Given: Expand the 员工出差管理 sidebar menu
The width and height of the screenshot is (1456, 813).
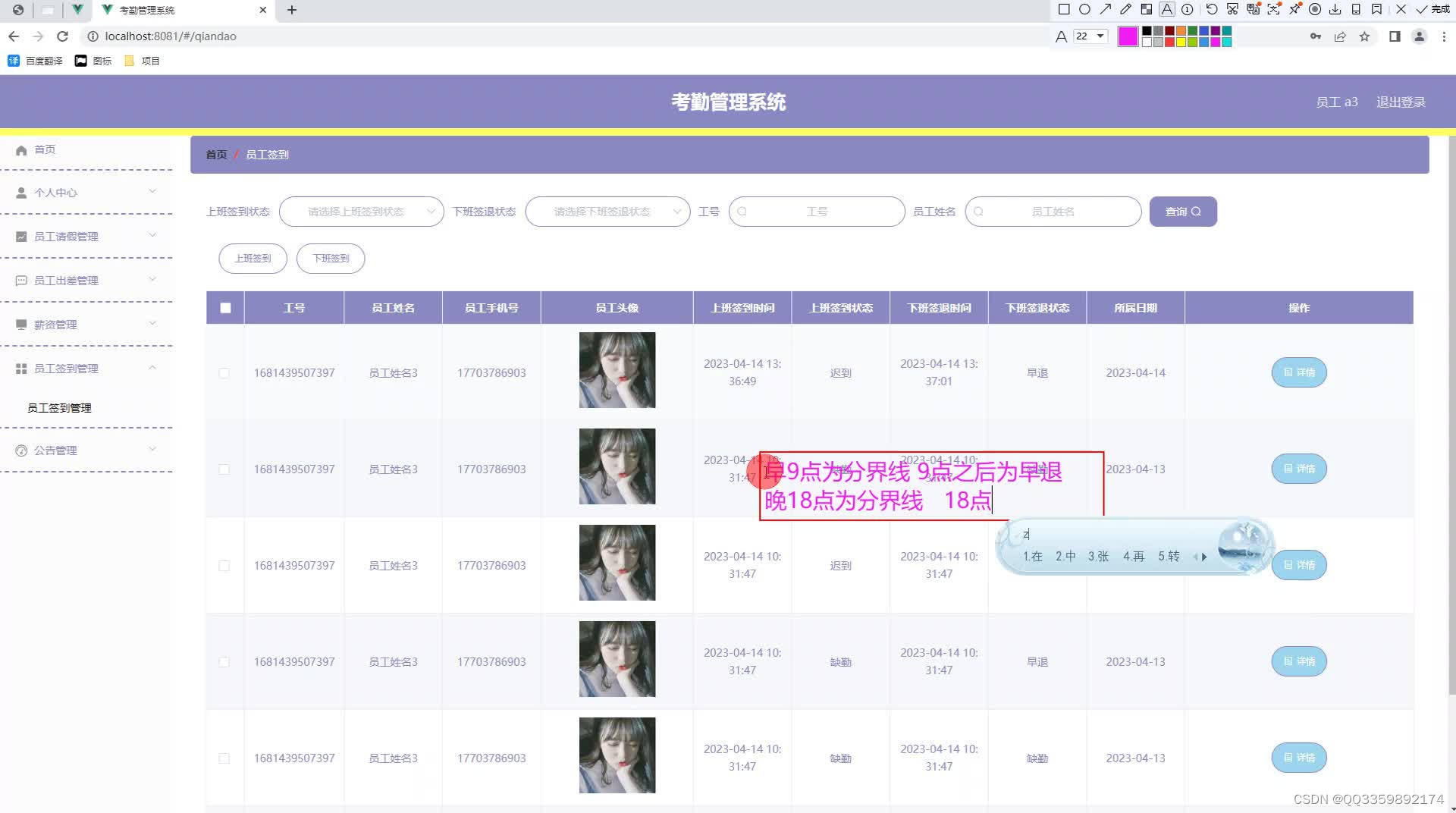Looking at the screenshot, I should [x=86, y=281].
